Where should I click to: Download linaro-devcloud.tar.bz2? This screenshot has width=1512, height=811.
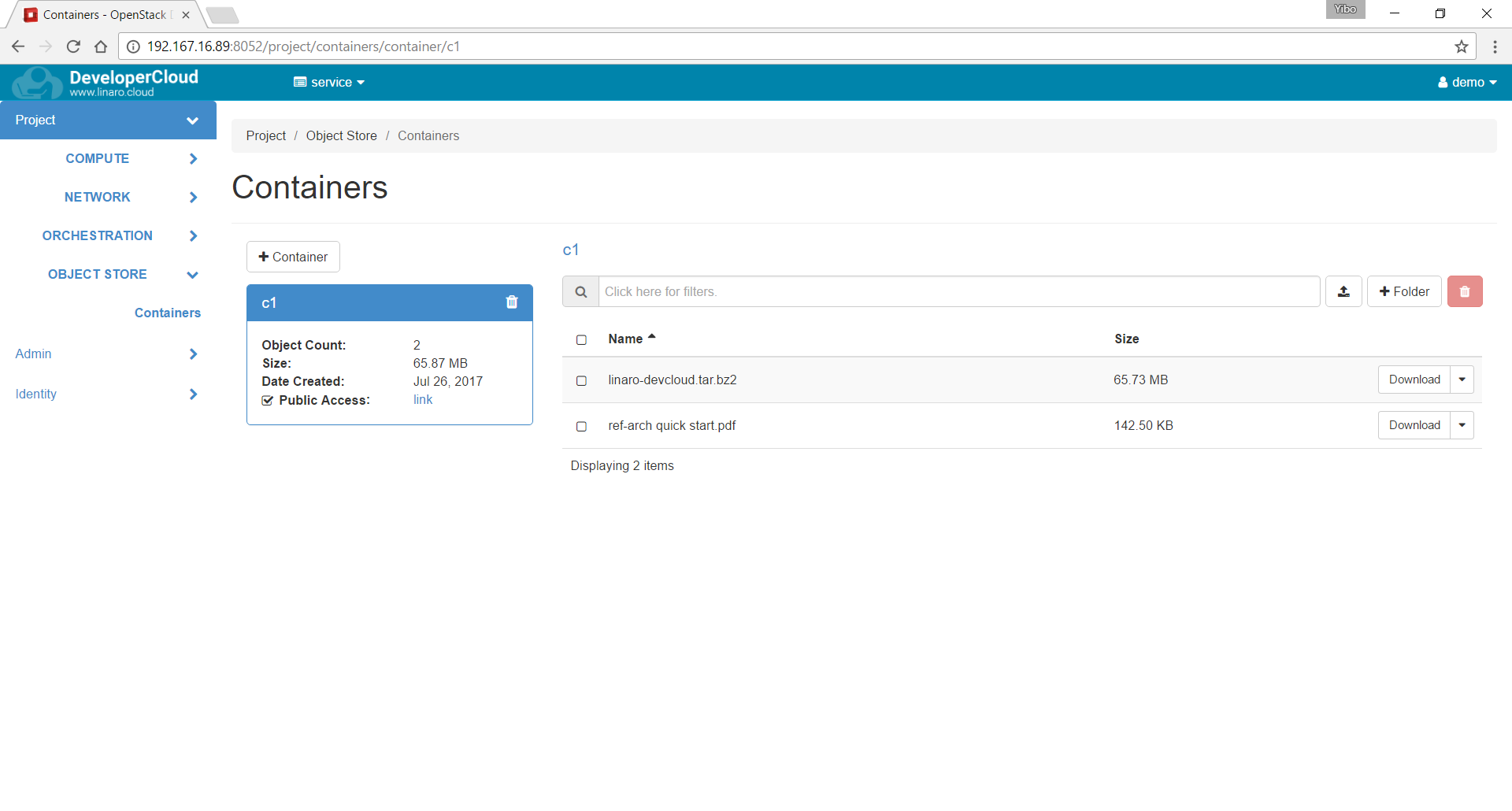click(1414, 380)
